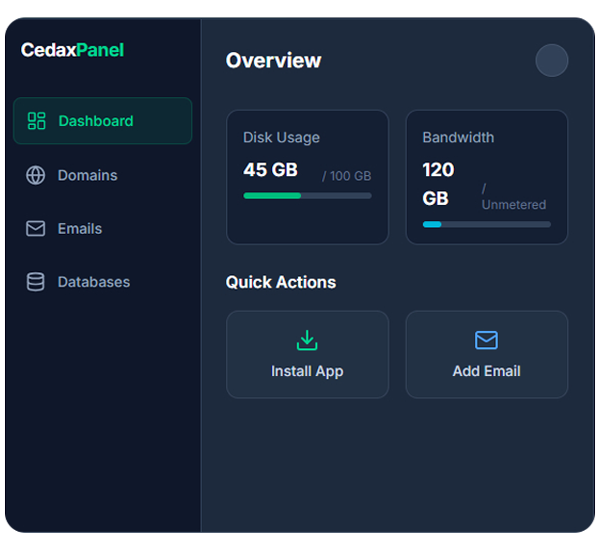The width and height of the screenshot is (600, 555).
Task: Click the 45 GB usage value
Action: point(270,170)
